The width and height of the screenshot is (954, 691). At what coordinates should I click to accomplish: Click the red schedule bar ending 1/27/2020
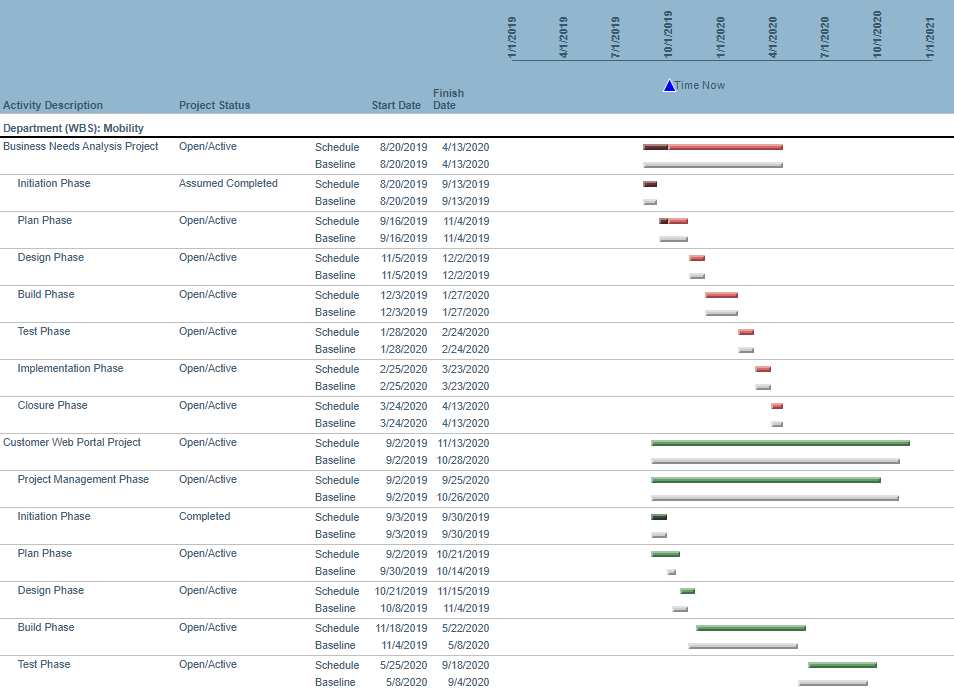722,296
